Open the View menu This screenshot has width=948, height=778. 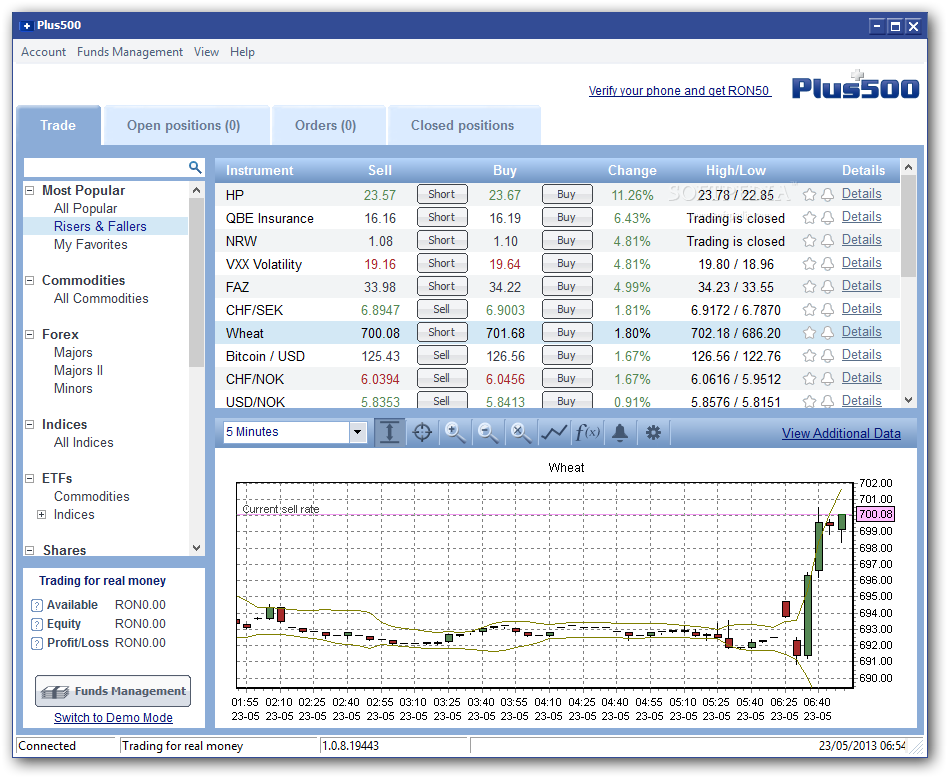coord(206,52)
